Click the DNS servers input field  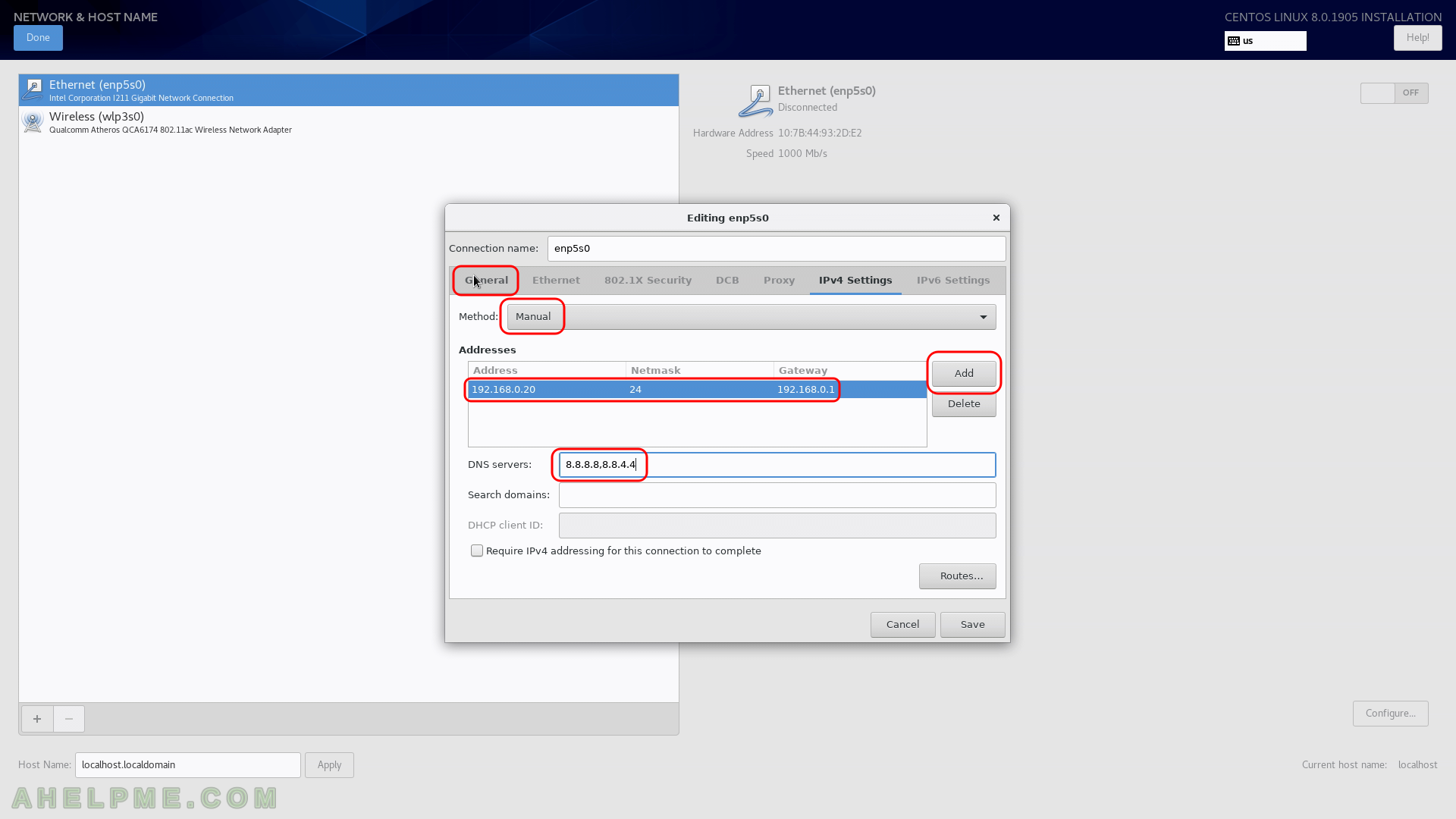tap(777, 465)
